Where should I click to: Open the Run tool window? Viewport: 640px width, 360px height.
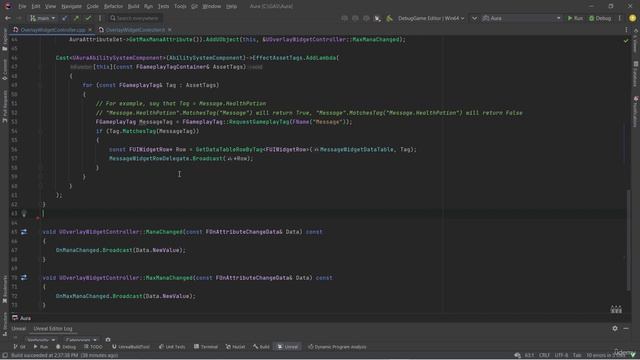pyautogui.click(x=40, y=347)
